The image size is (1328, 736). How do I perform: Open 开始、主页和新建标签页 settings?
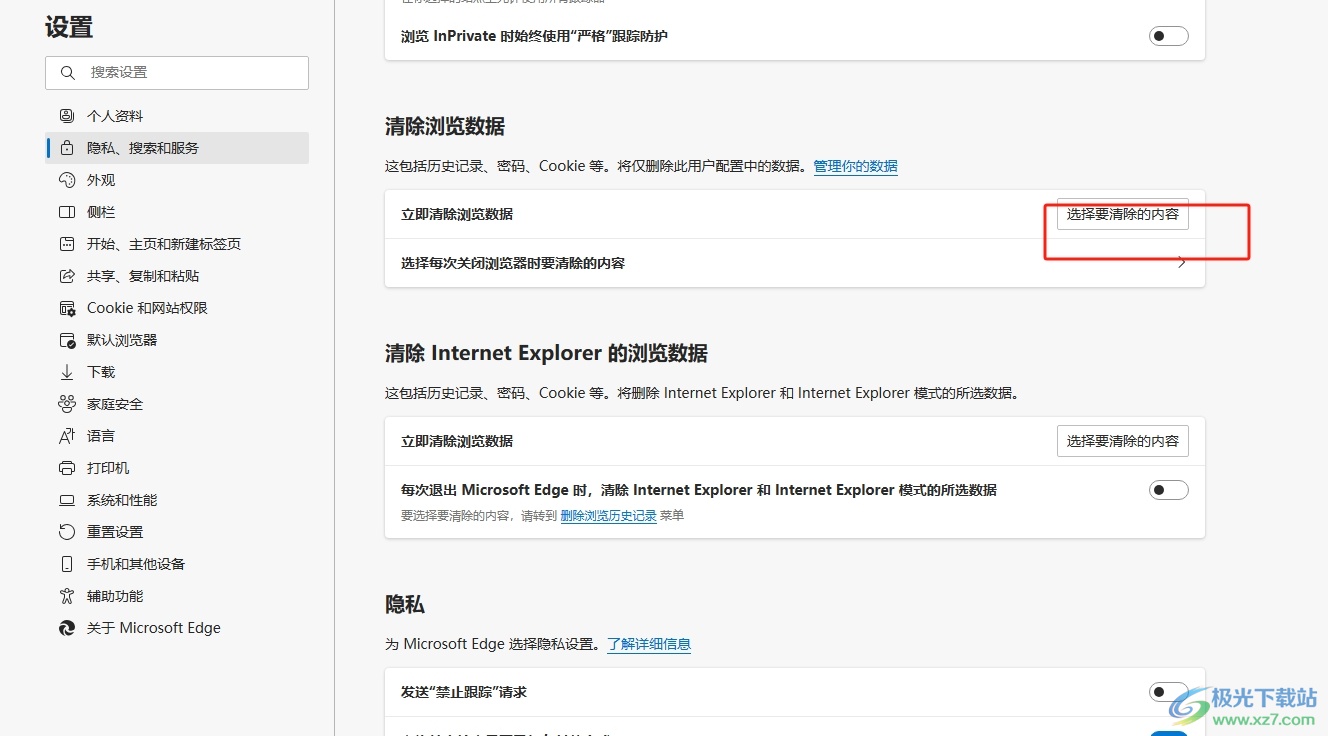coord(177,244)
